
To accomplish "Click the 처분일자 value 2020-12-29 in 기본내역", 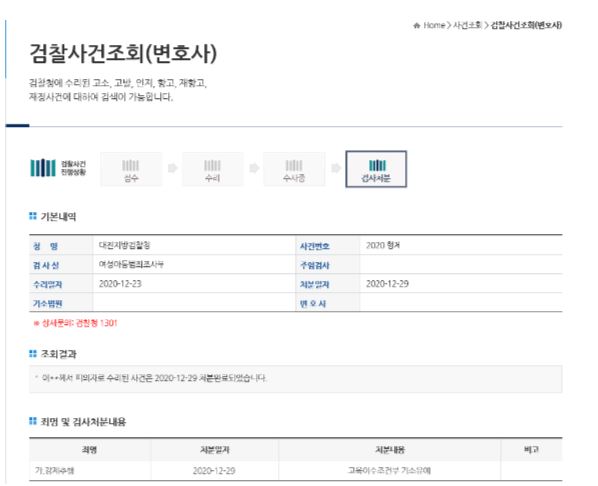I will [x=387, y=284].
